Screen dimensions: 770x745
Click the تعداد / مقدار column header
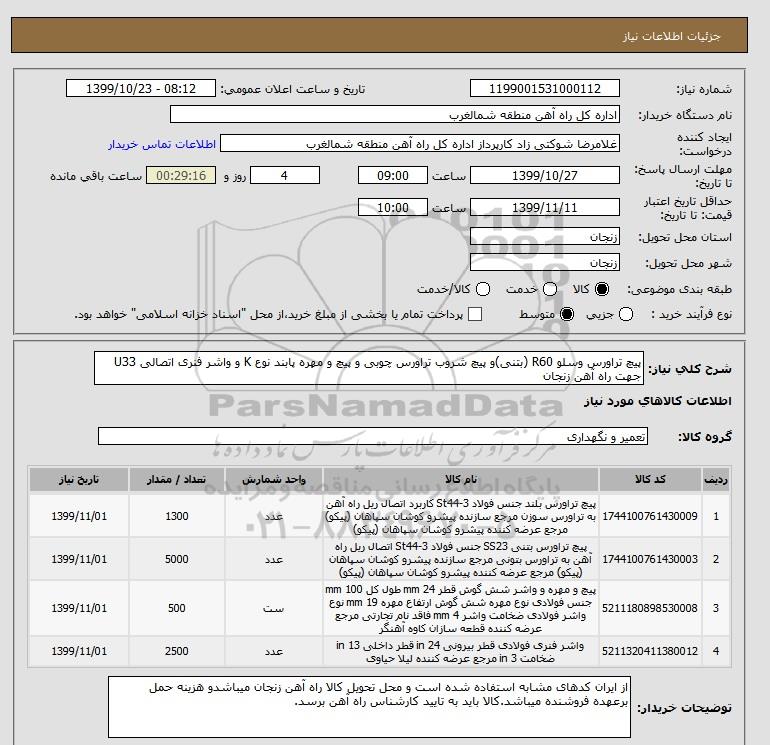coord(177,479)
